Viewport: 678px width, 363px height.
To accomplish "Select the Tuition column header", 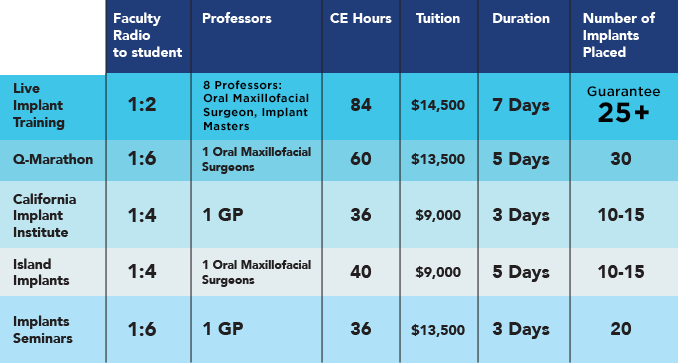I will click(438, 18).
